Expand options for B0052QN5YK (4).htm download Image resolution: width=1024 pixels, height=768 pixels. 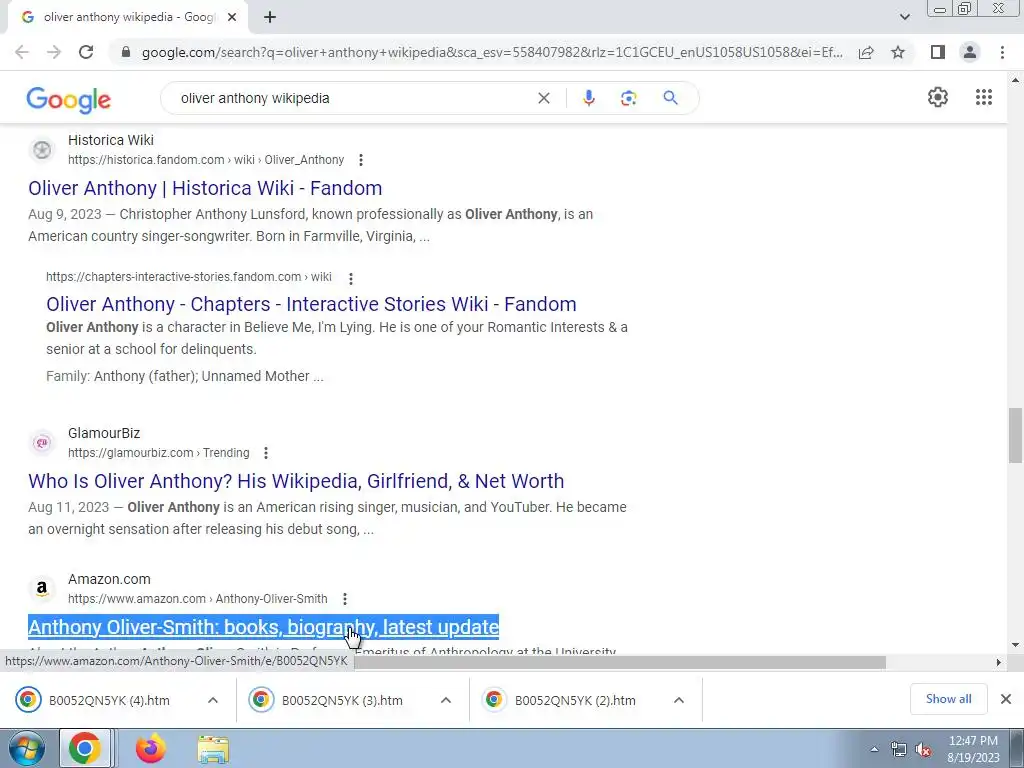(x=213, y=700)
